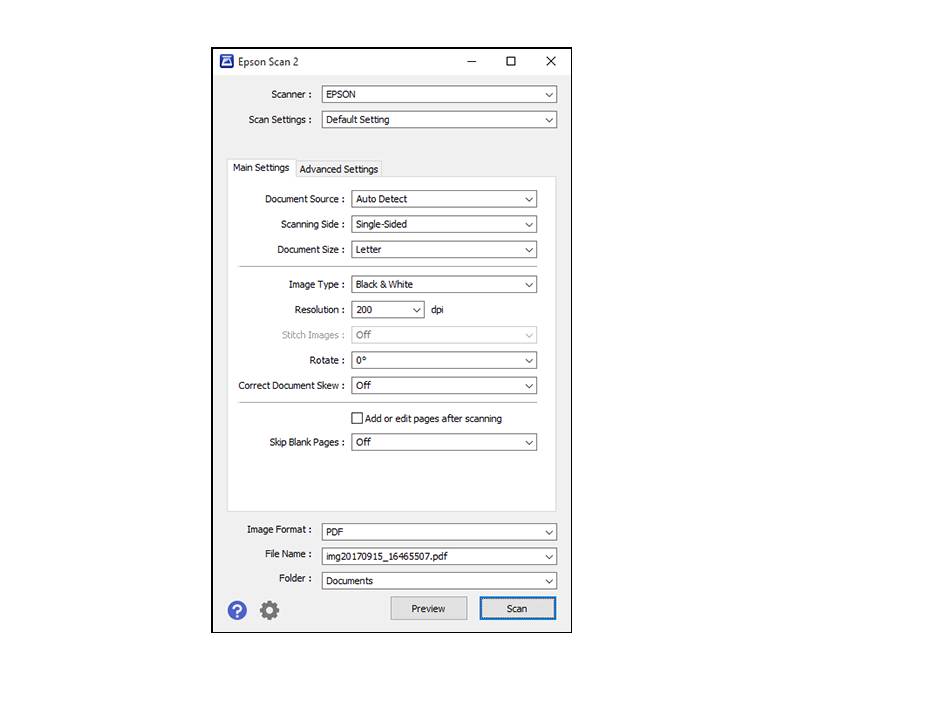Viewport: 950px width, 710px height.
Task: Minimize the Epson Scan 2 window
Action: click(x=472, y=61)
